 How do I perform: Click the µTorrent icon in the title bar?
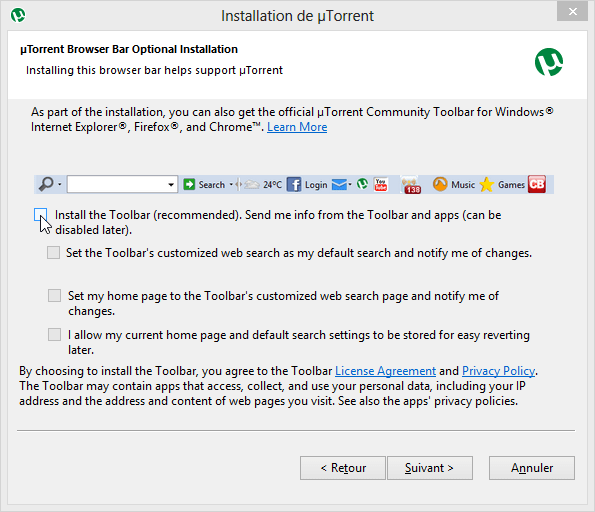[18, 16]
